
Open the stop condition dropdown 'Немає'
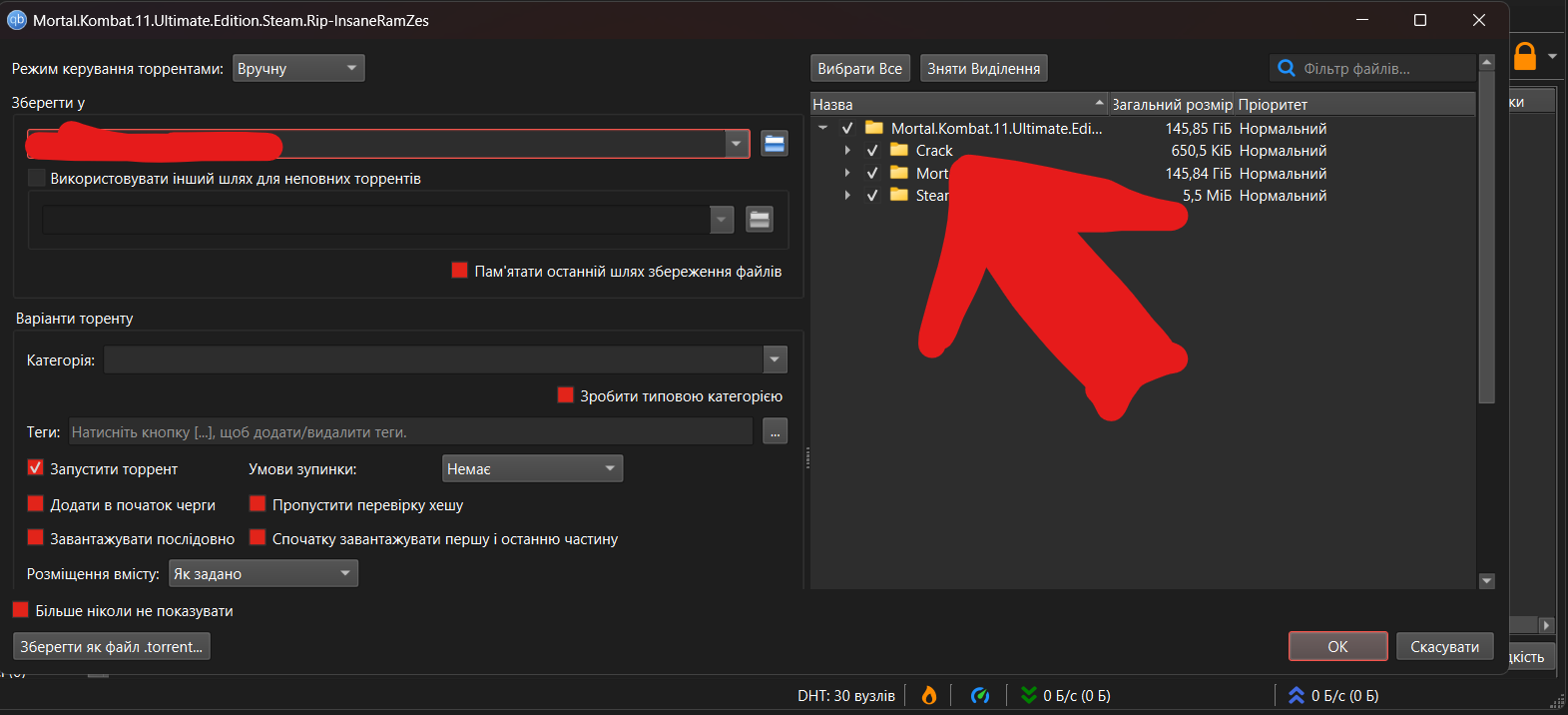coord(533,468)
